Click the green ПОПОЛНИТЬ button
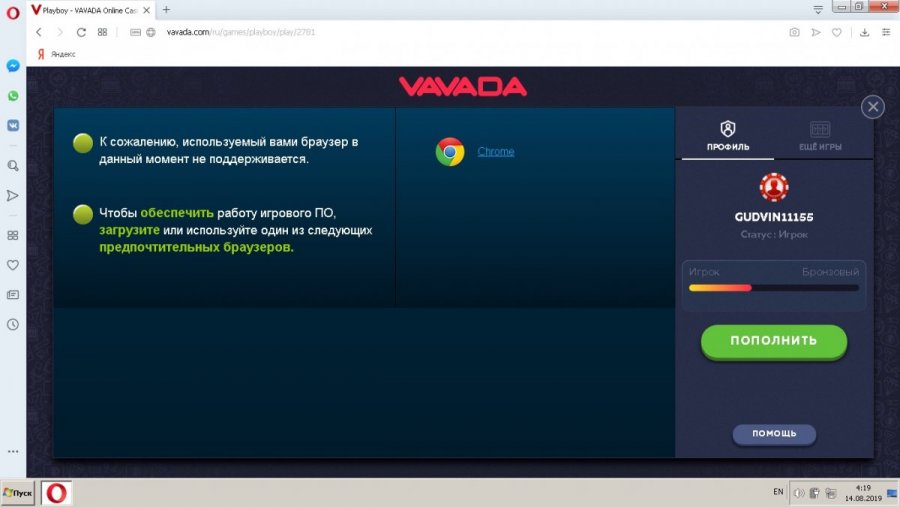This screenshot has height=507, width=900. pyautogui.click(x=773, y=340)
